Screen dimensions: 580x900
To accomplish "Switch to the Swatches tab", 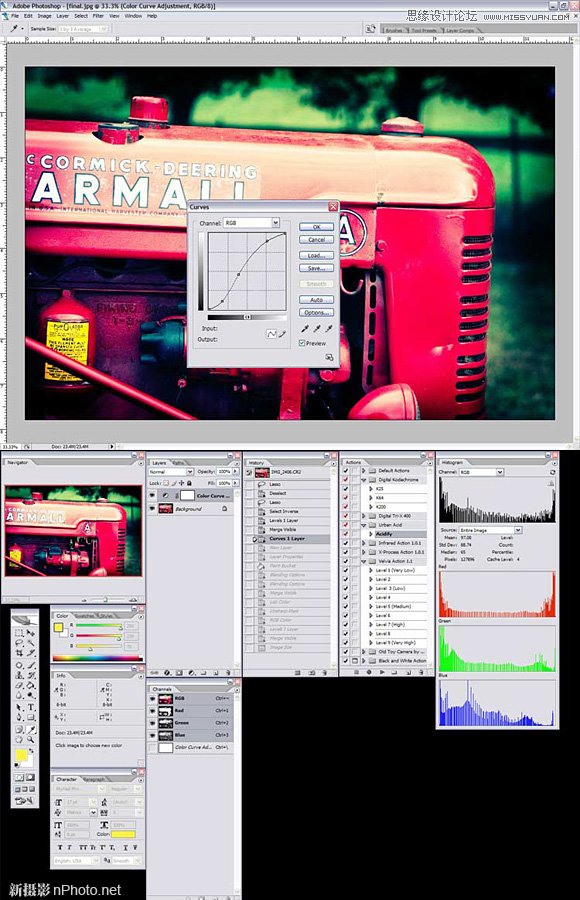I will [x=86, y=615].
